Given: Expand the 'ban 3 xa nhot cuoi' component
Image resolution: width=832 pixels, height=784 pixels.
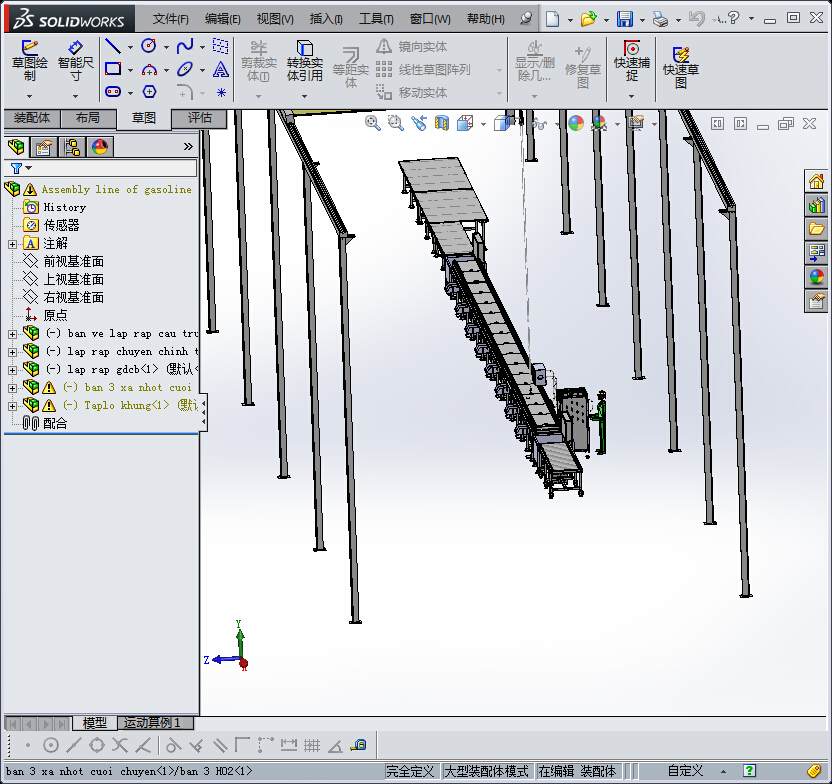Looking at the screenshot, I should tap(12, 388).
